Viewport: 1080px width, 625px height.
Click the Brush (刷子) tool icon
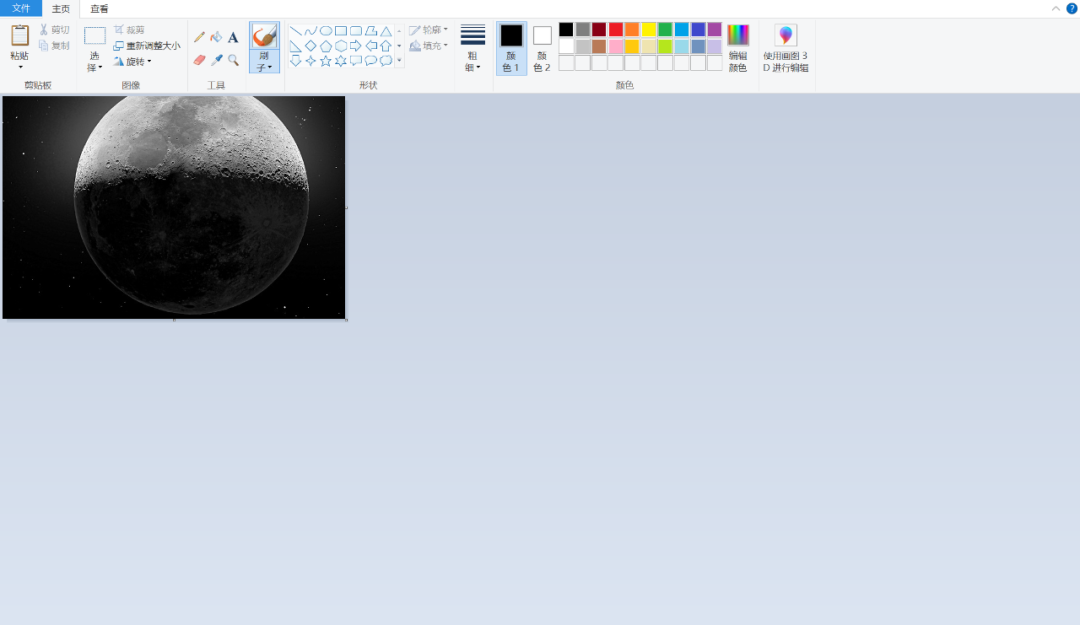[x=264, y=35]
